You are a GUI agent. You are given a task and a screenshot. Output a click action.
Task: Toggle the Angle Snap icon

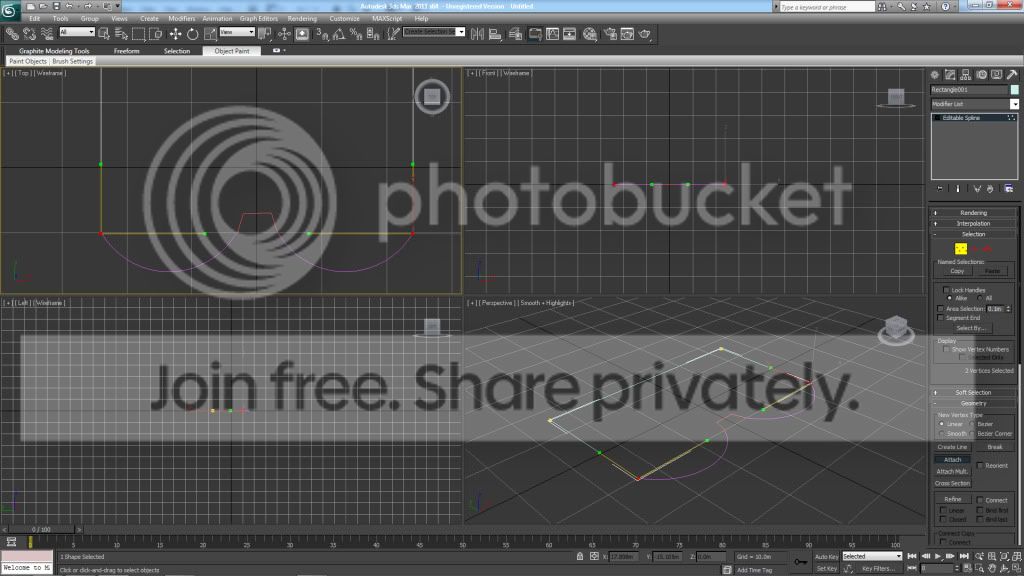pos(339,34)
